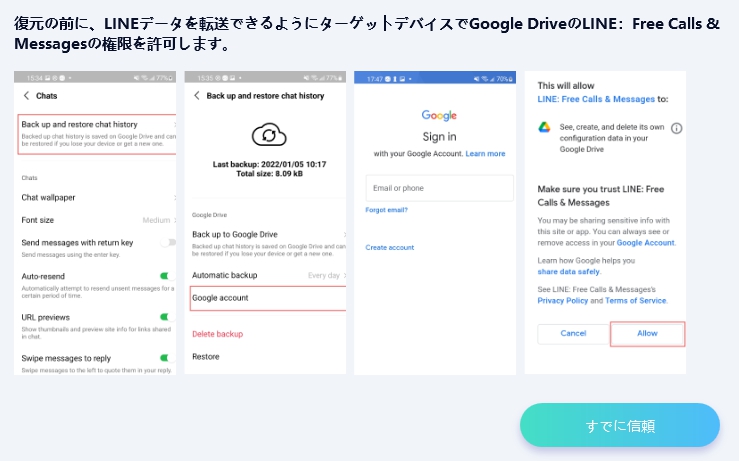Click the Allow button

(x=648, y=334)
